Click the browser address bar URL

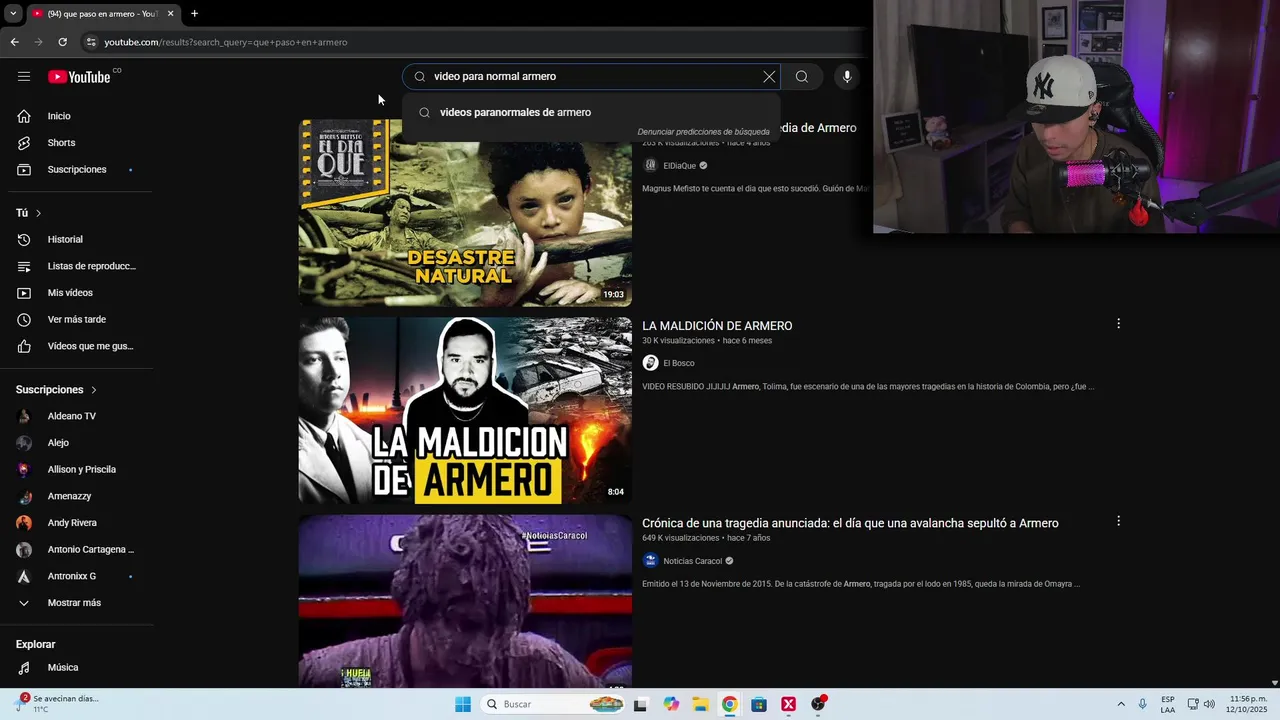tap(226, 42)
